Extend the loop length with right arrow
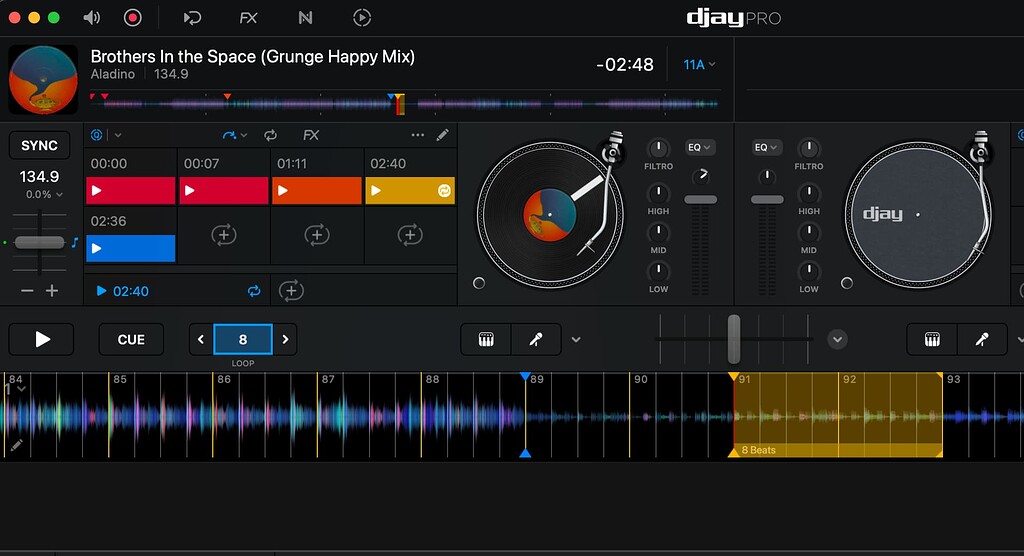 (285, 339)
